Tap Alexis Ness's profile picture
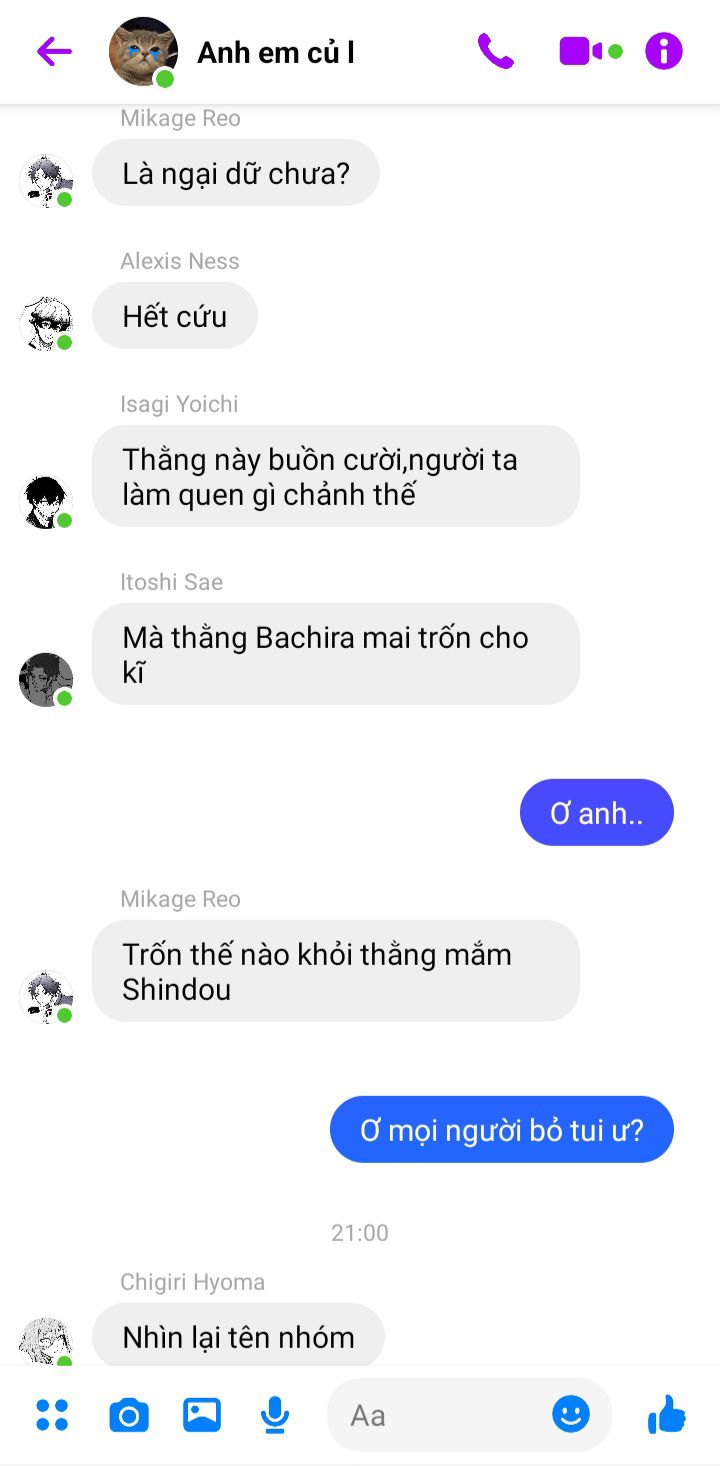Screen dimensions: 720x1466 [x=46, y=323]
